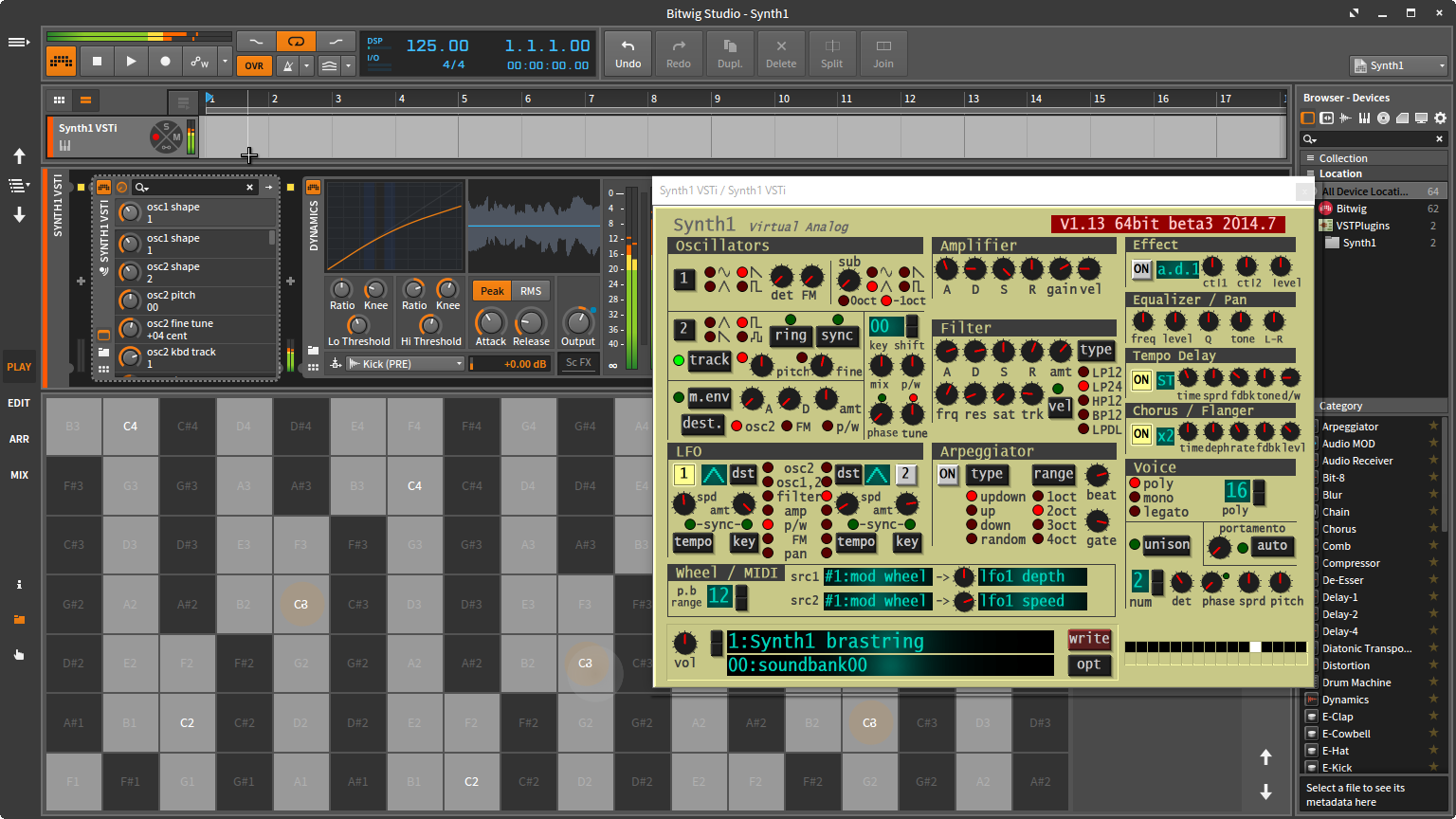1456x819 pixels.
Task: Click the osc2 pitch parameter knob
Action: pyautogui.click(x=130, y=300)
